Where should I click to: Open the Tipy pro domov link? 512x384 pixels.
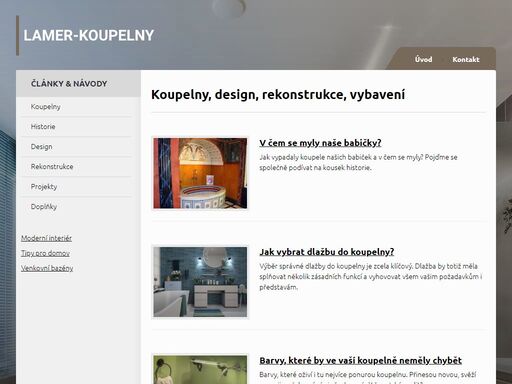[45, 253]
